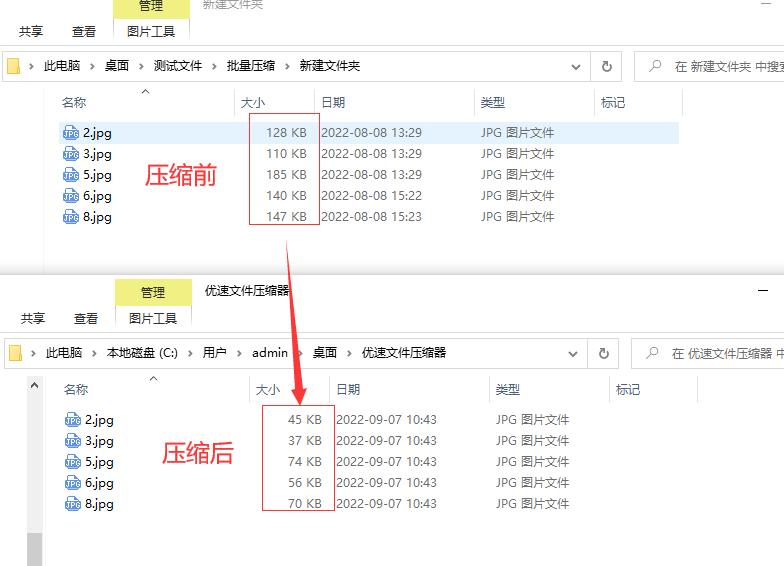
Task: Open 共享 tab in 新建文件夹 window
Action: click(31, 32)
